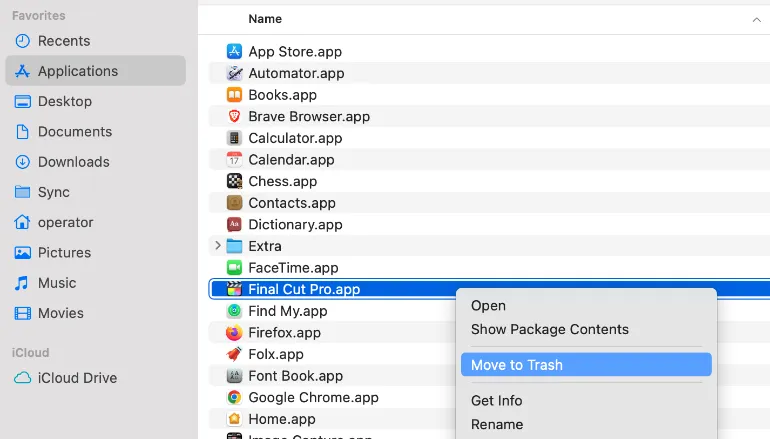Click the Folx rocket icon
The height and width of the screenshot is (439, 770).
pyautogui.click(x=234, y=354)
